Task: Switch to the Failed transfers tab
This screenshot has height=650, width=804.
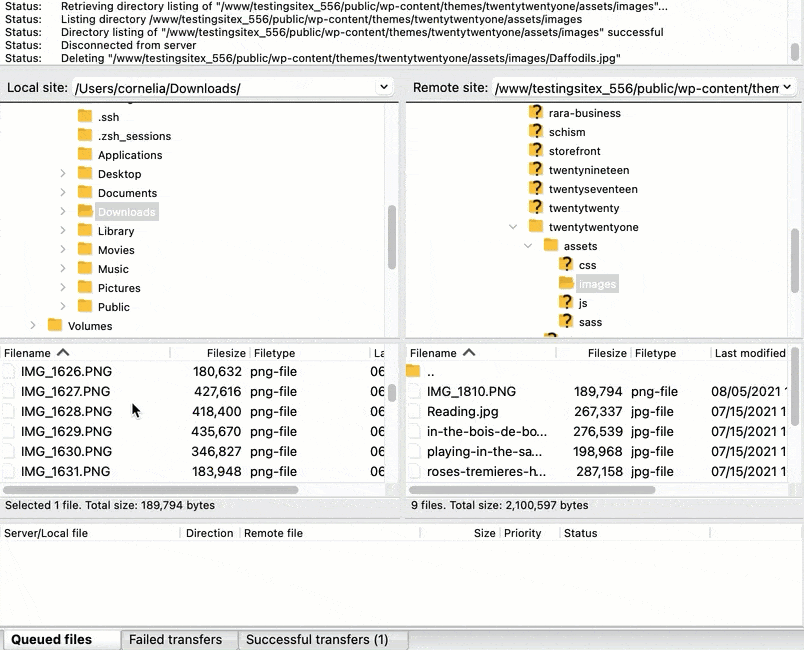Action: click(178, 639)
